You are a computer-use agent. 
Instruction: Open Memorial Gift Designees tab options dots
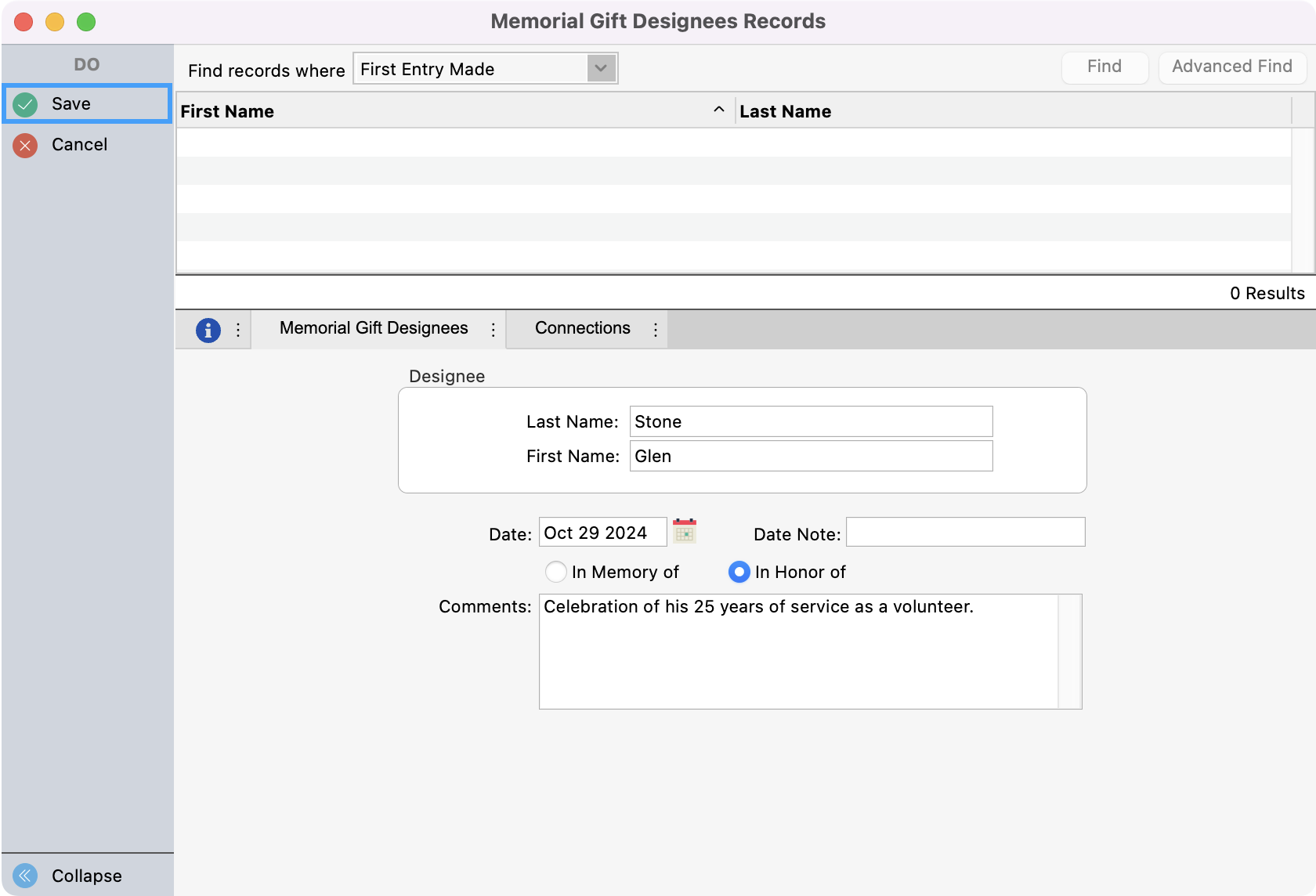coord(493,330)
